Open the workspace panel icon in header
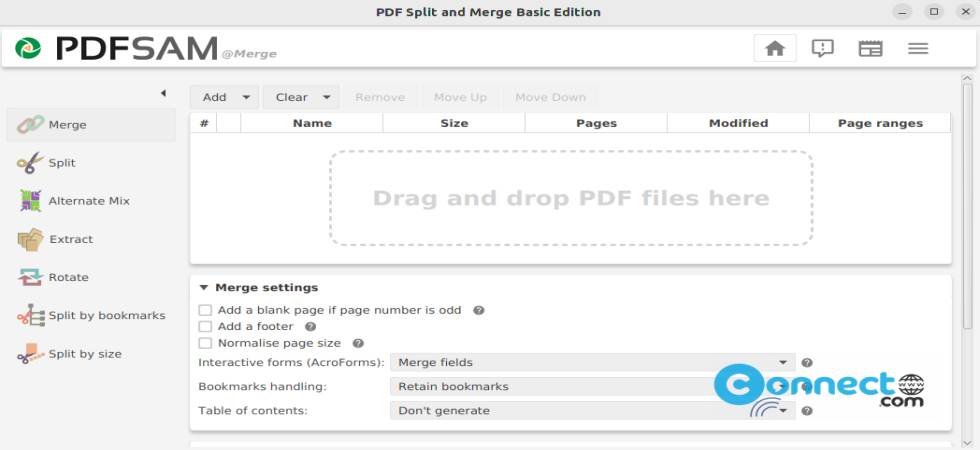The image size is (980, 450). coord(870,48)
